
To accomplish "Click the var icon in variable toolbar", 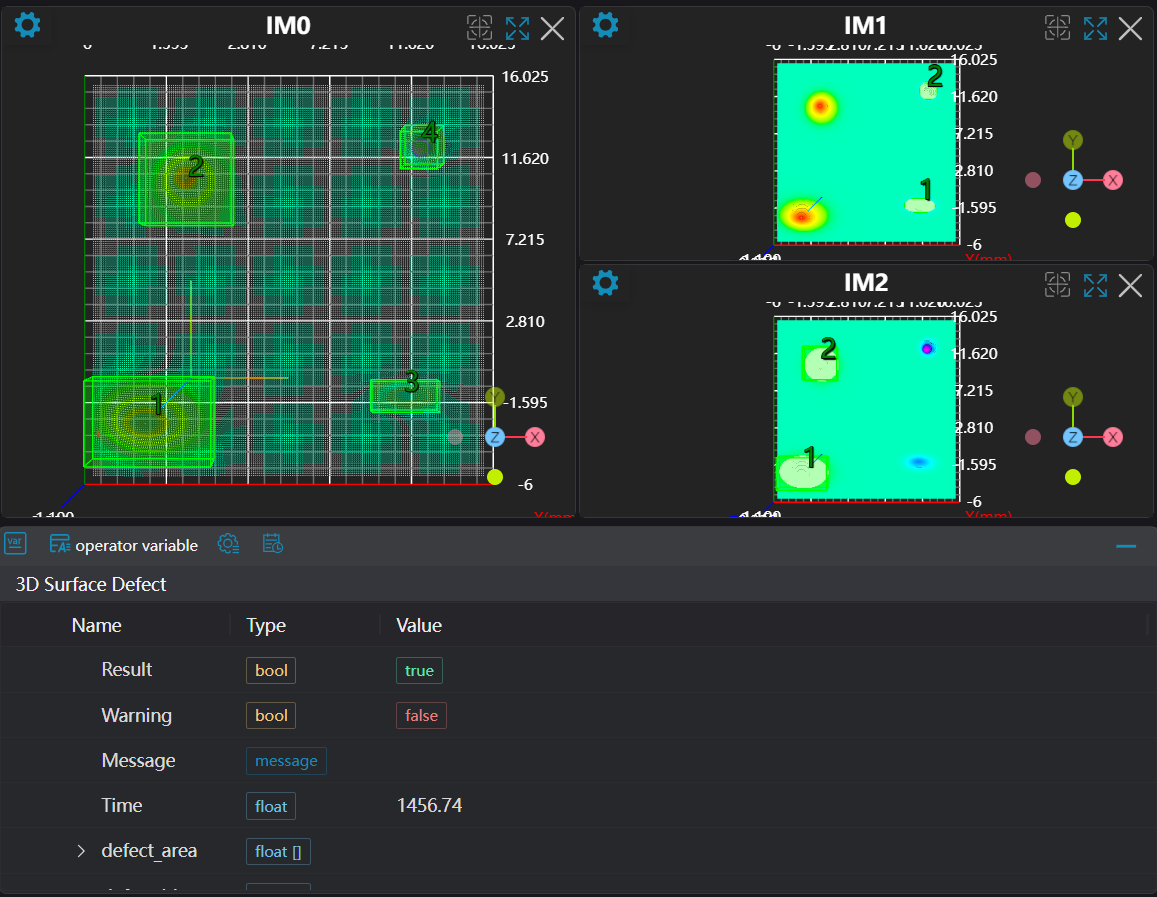I will click(15, 544).
